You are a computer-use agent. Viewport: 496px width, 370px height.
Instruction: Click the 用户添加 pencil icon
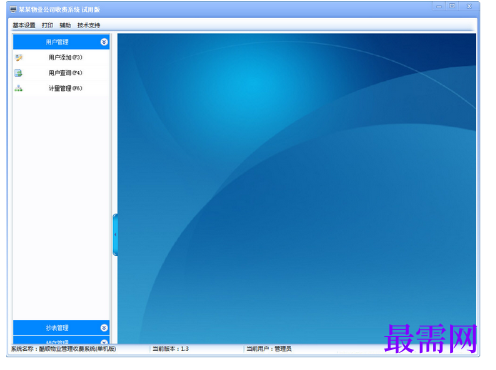[19, 58]
